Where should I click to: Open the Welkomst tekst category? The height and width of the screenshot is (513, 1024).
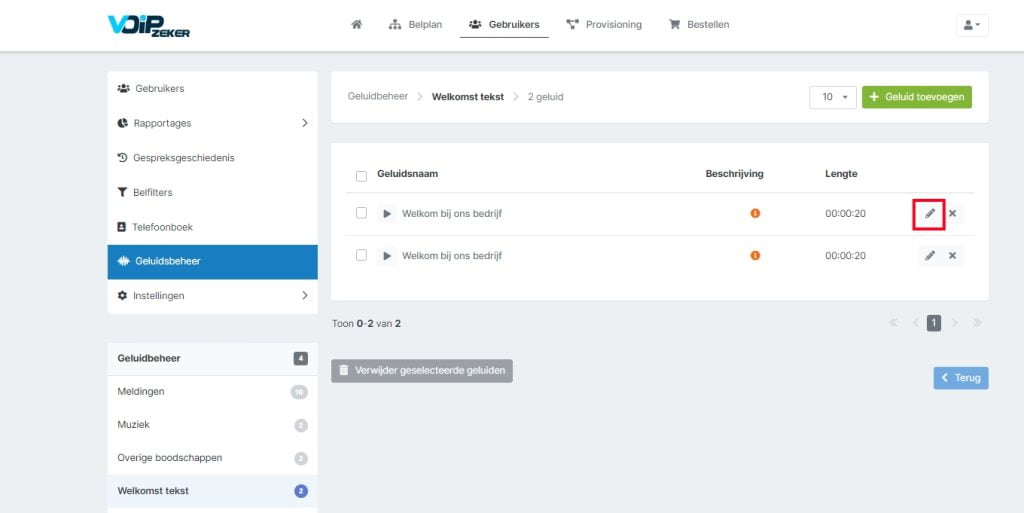click(x=212, y=491)
